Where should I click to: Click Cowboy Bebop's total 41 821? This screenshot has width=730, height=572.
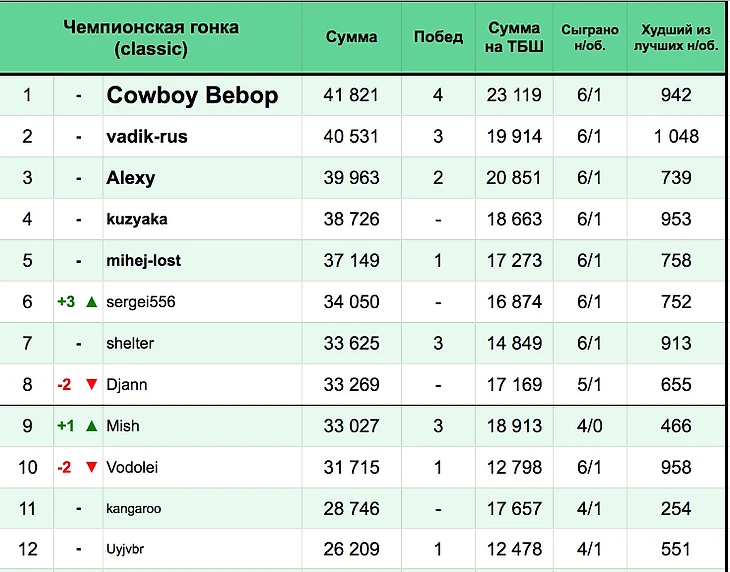pyautogui.click(x=352, y=96)
